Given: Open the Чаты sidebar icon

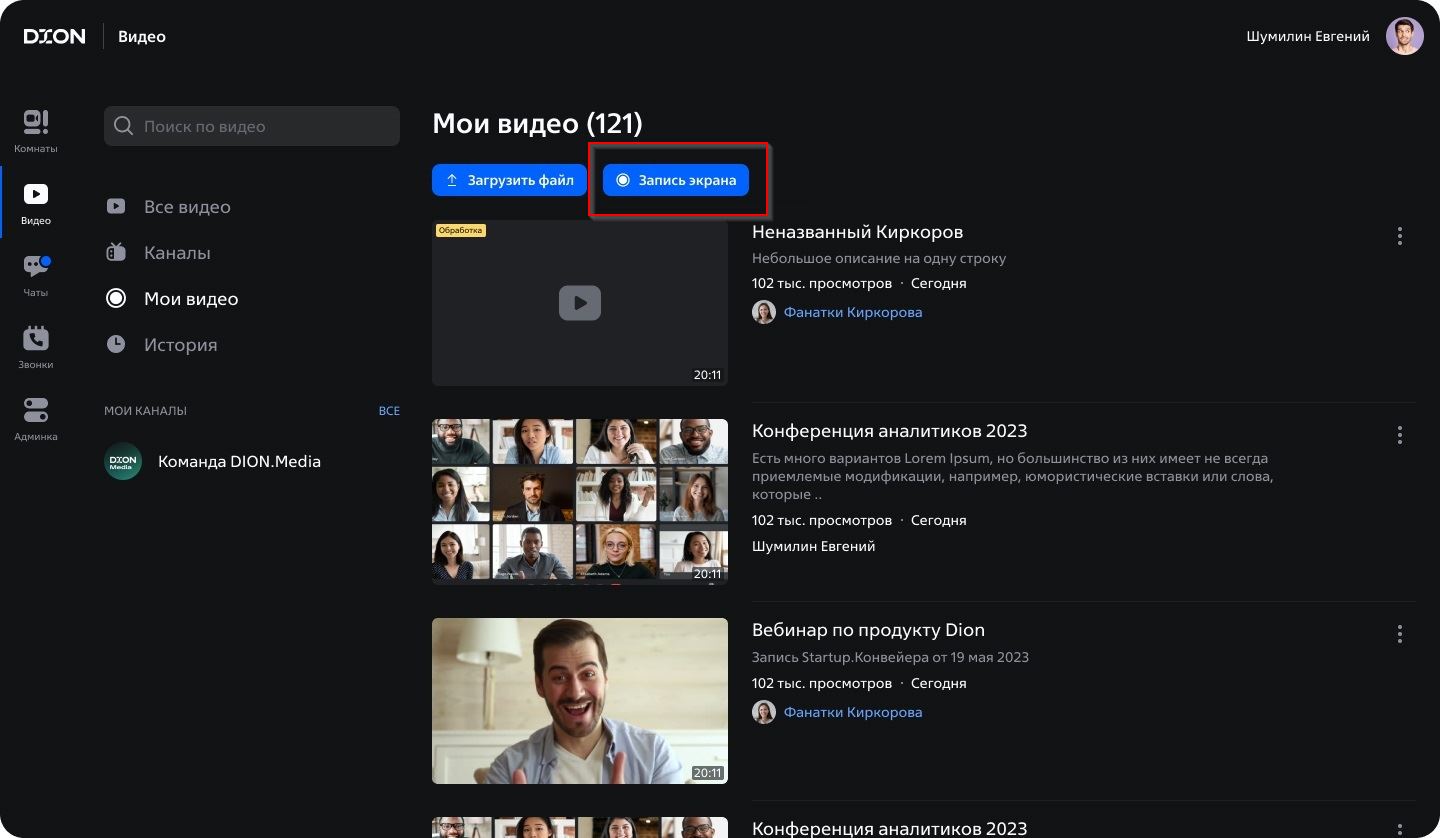Looking at the screenshot, I should [x=36, y=274].
